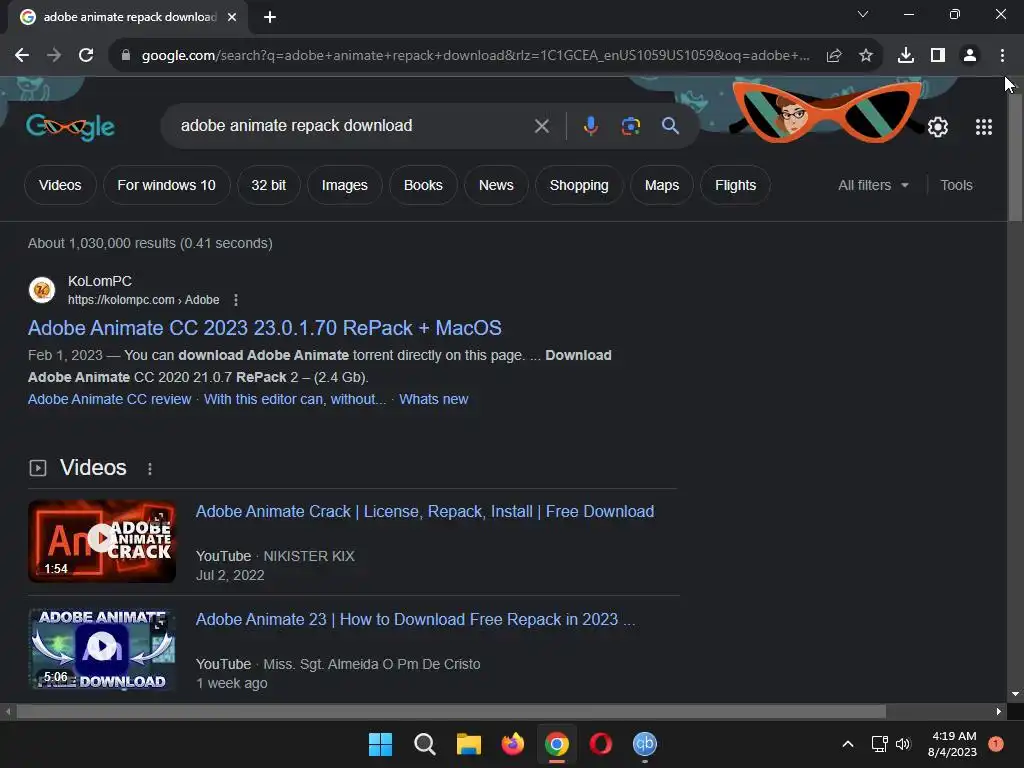Go back to the previous page
Viewport: 1024px width, 768px height.
click(x=22, y=56)
